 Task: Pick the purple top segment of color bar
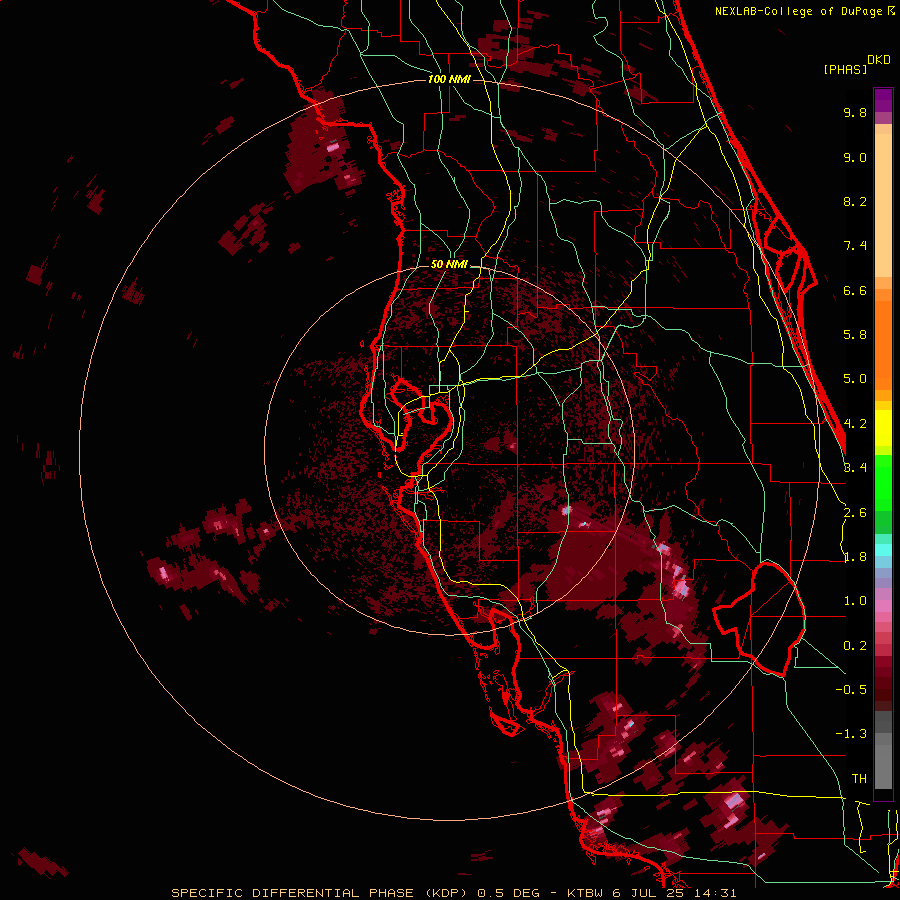(883, 100)
